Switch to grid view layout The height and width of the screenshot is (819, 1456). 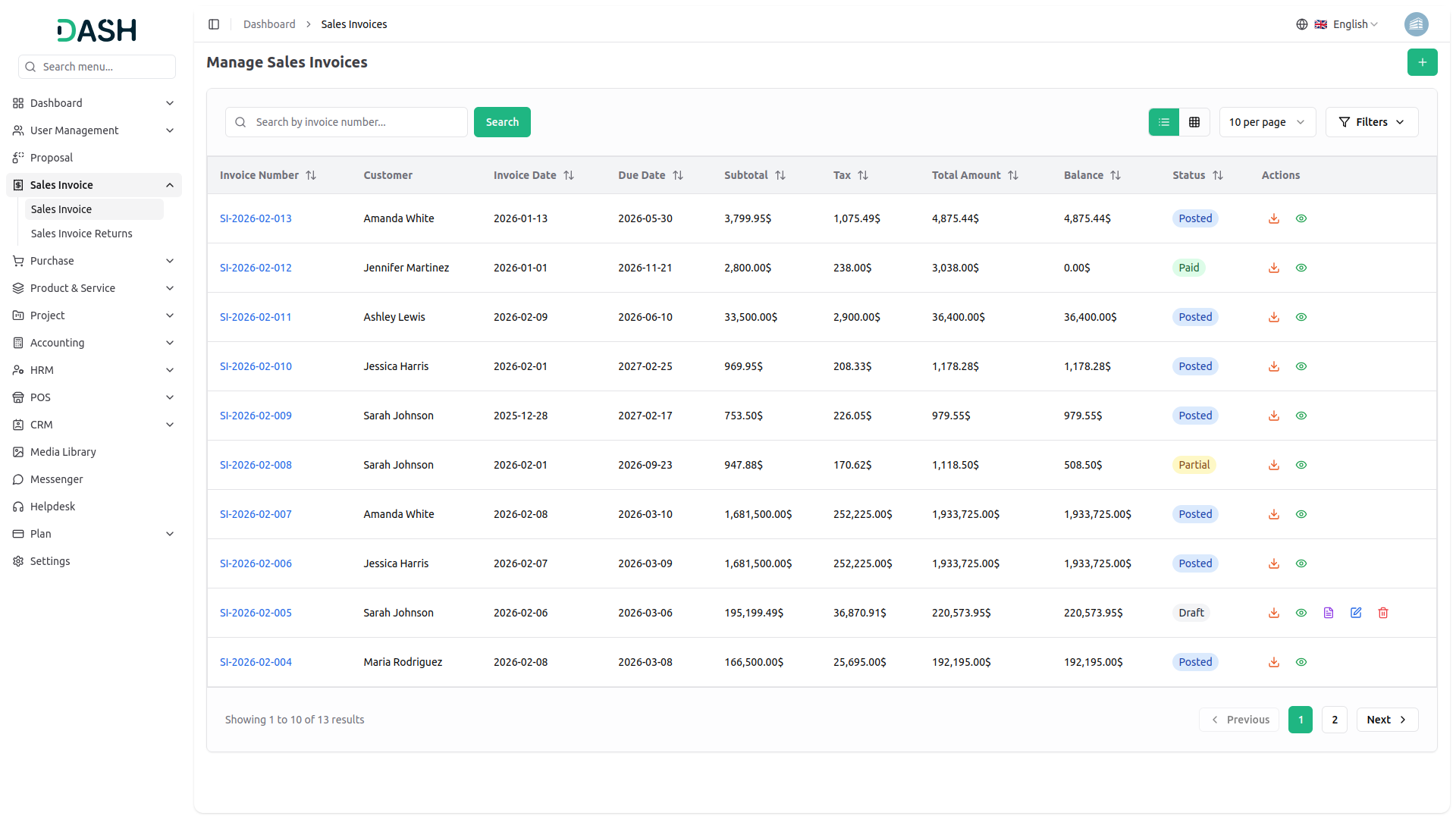tap(1194, 122)
